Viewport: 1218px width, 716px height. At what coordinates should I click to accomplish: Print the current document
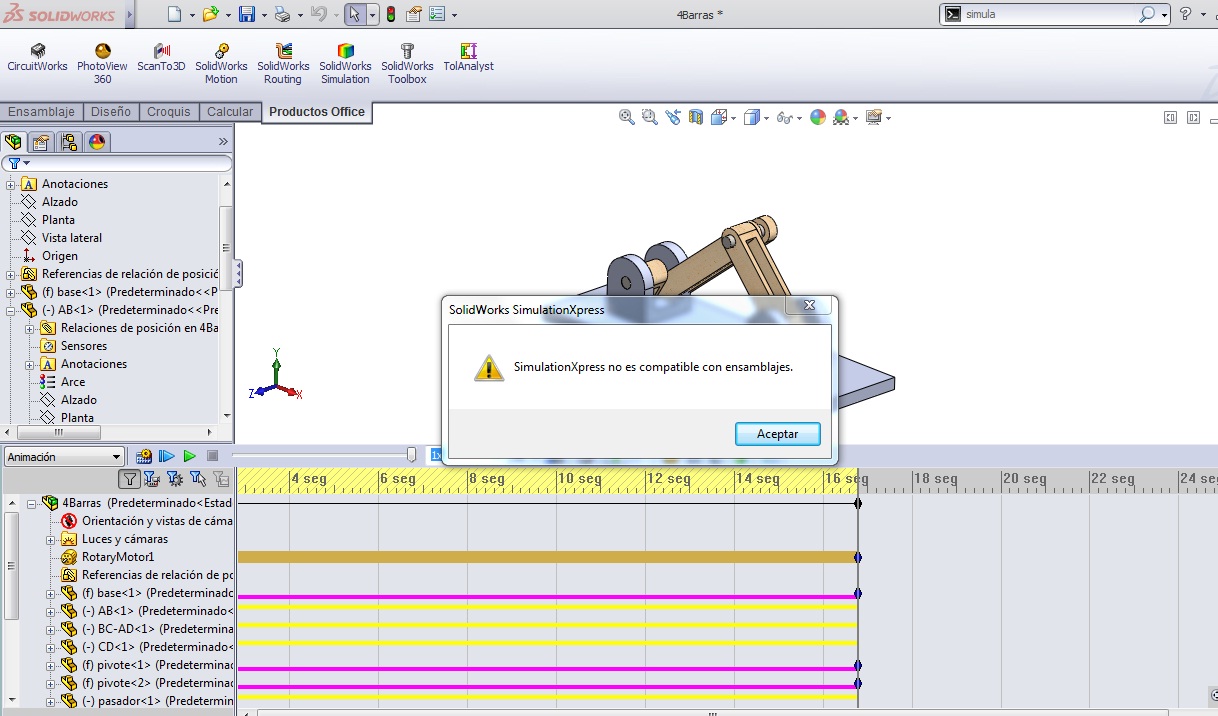pyautogui.click(x=282, y=14)
